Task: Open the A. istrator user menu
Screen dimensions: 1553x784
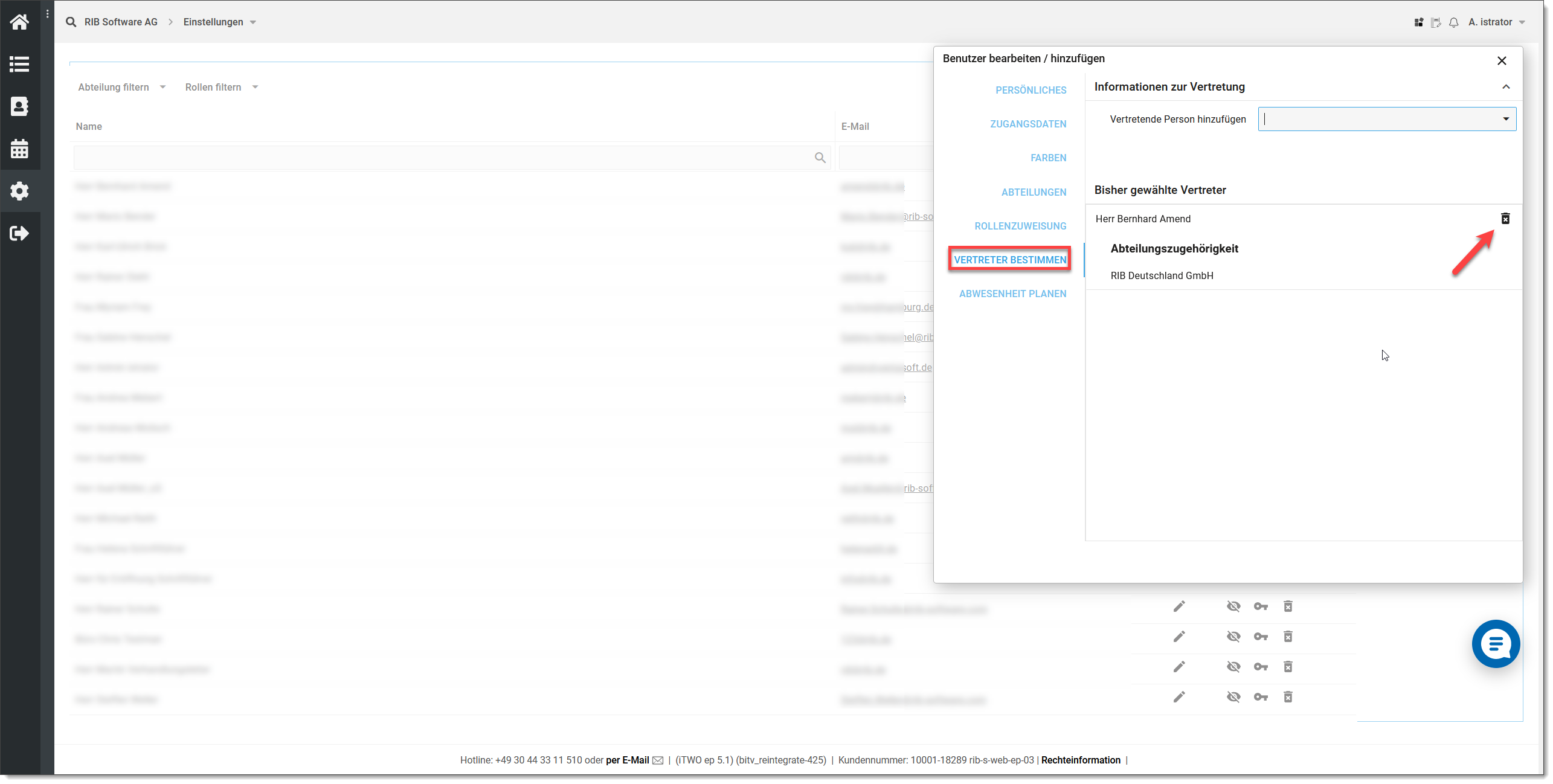Action: (x=1496, y=22)
